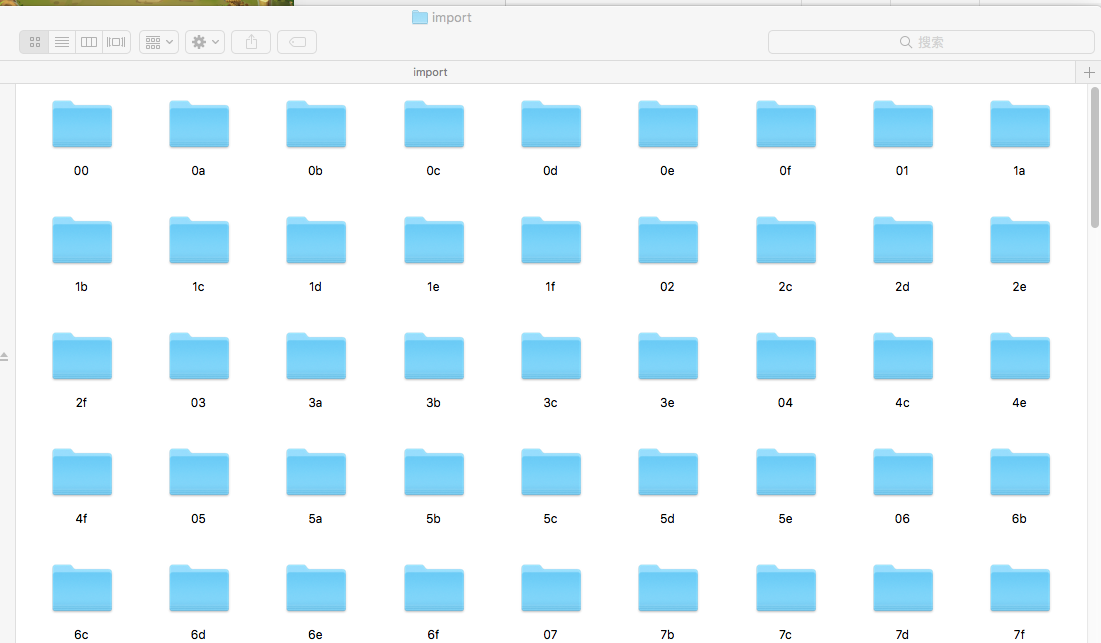This screenshot has width=1101, height=643.
Task: Switch to list view mode
Action: [x=62, y=42]
